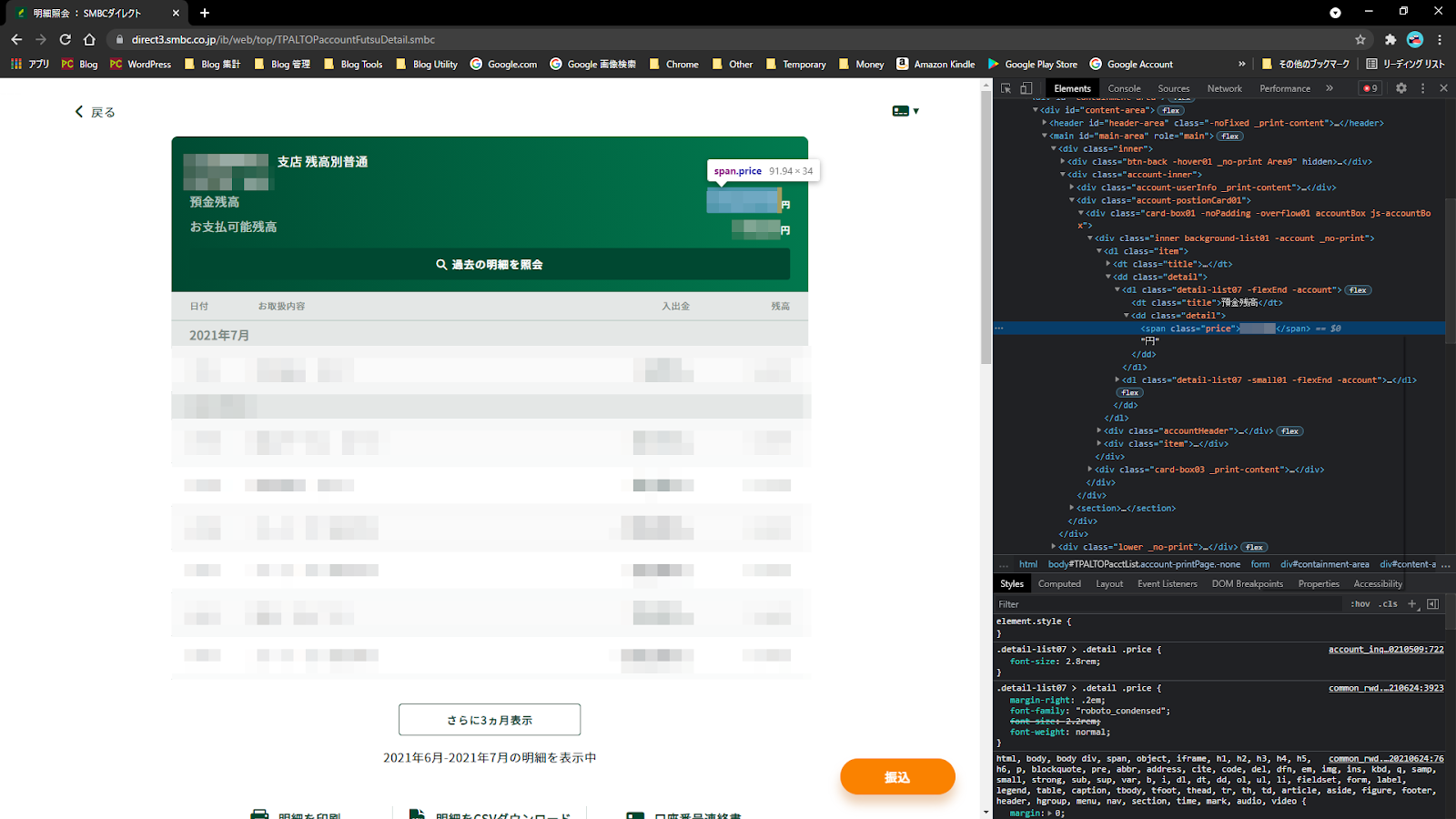
Task: Open the Amazon Kindle bookmark
Action: 935,64
